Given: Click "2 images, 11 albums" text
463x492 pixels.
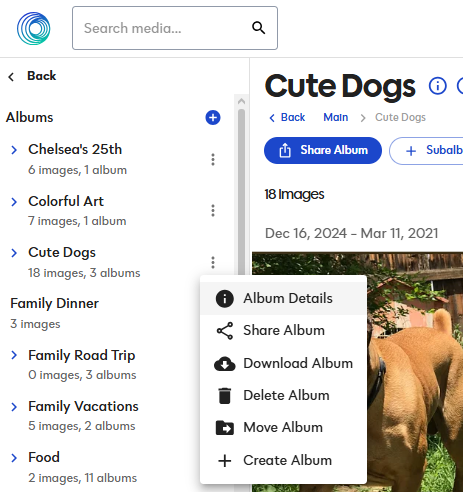Looking at the screenshot, I should [x=83, y=478].
